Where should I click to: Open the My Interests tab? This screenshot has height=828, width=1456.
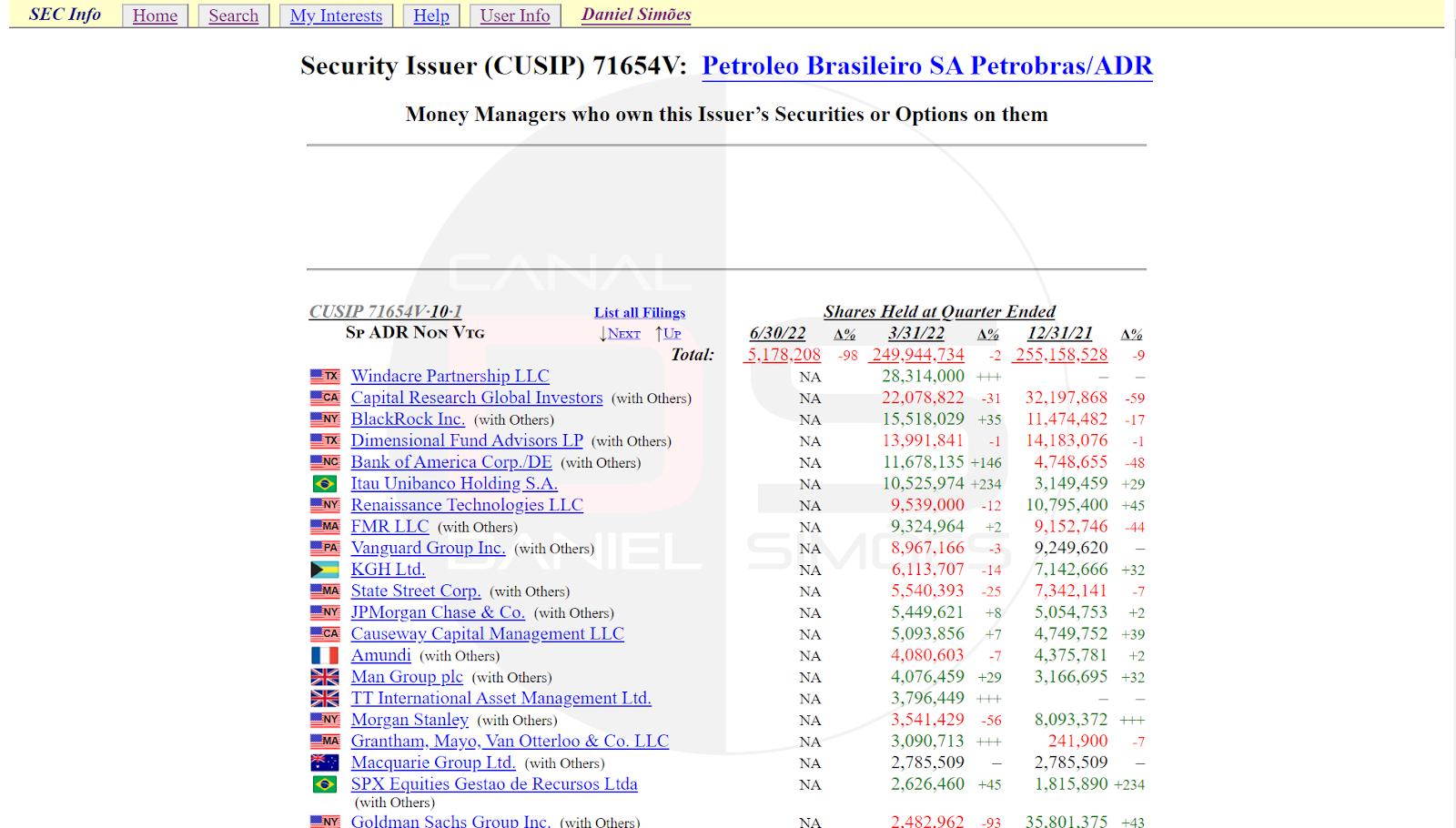coord(336,15)
